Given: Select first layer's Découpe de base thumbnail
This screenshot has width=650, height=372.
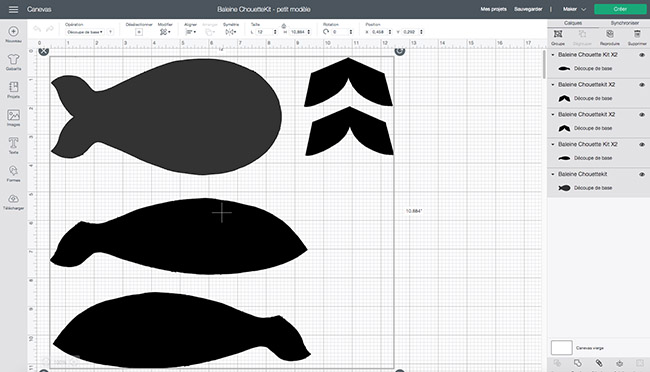Looking at the screenshot, I should (x=564, y=68).
